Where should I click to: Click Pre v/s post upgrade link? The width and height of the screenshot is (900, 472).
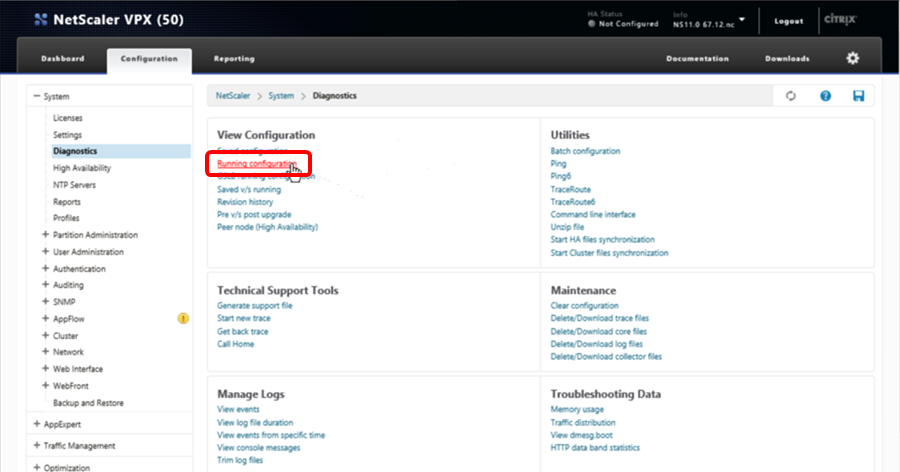(254, 215)
